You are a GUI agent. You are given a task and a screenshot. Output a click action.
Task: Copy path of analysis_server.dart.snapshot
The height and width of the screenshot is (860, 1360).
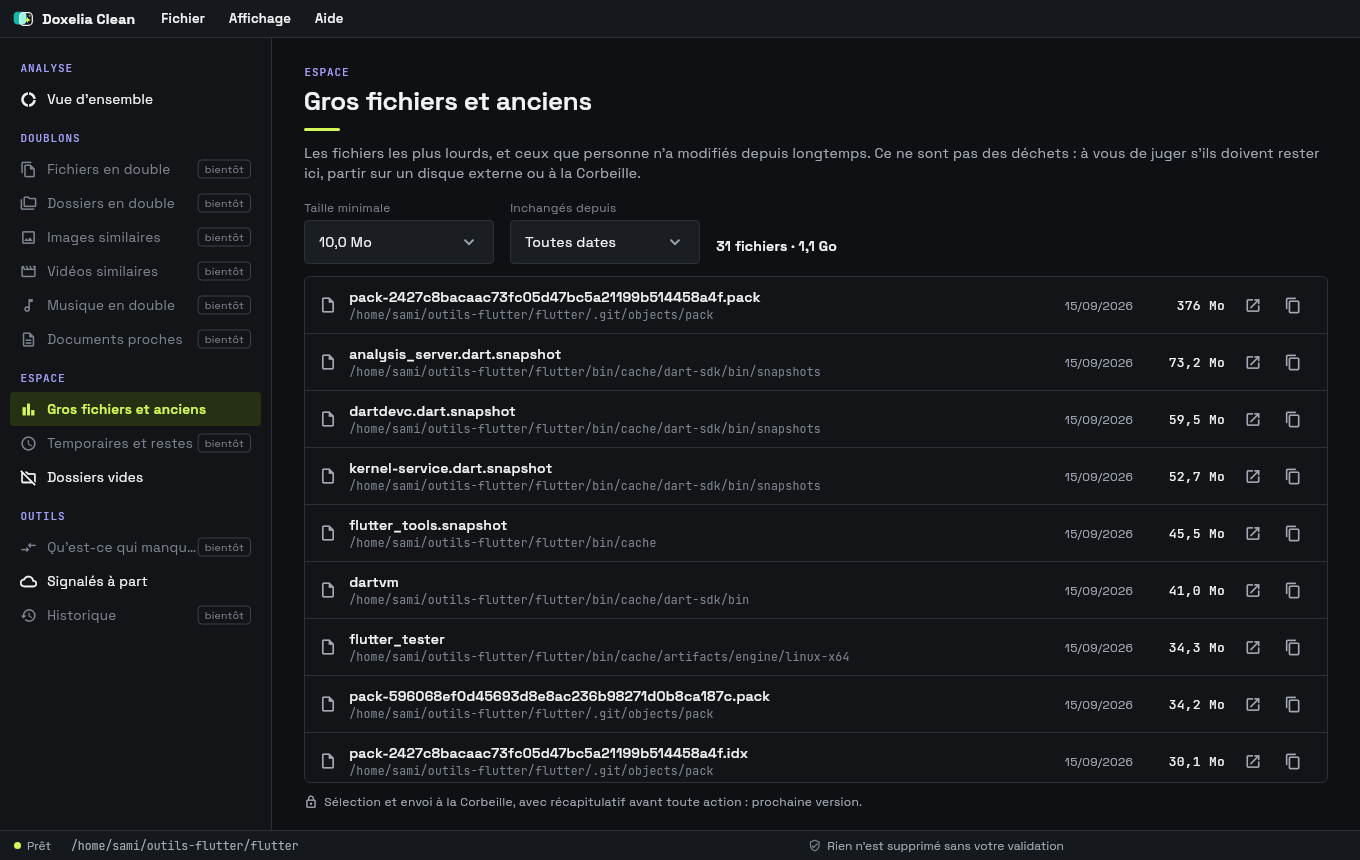point(1293,362)
